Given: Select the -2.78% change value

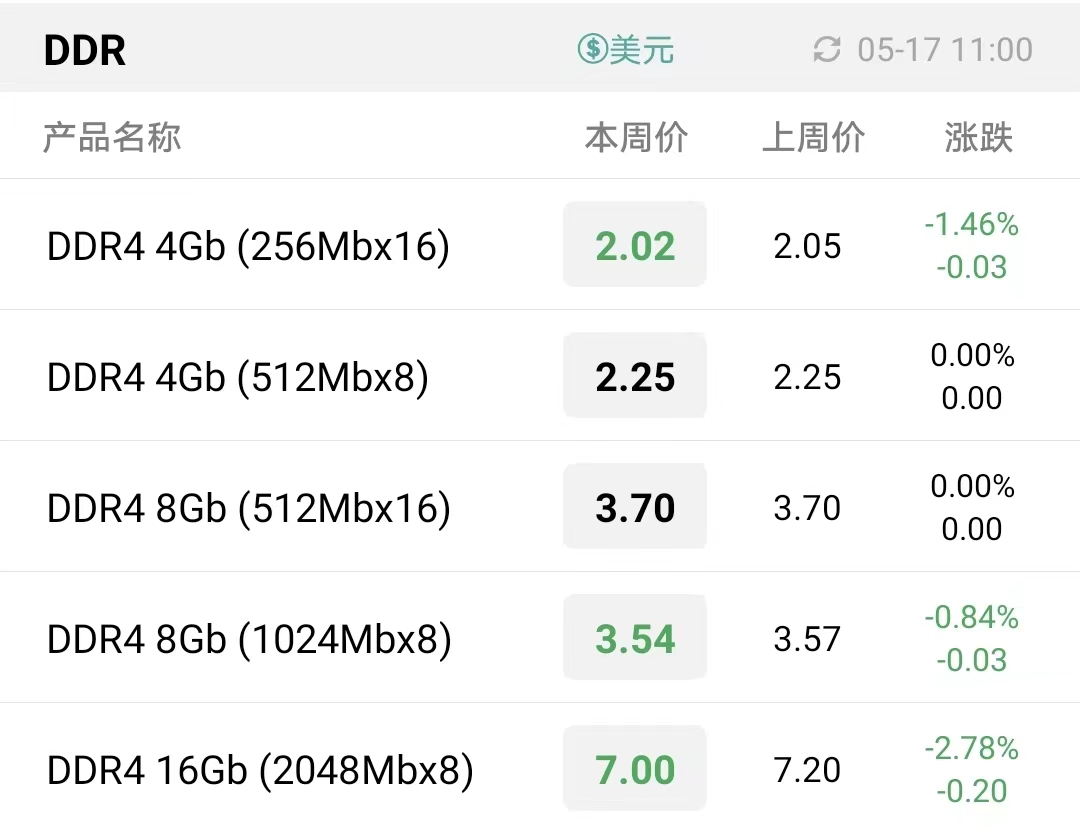Looking at the screenshot, I should click(972, 748).
